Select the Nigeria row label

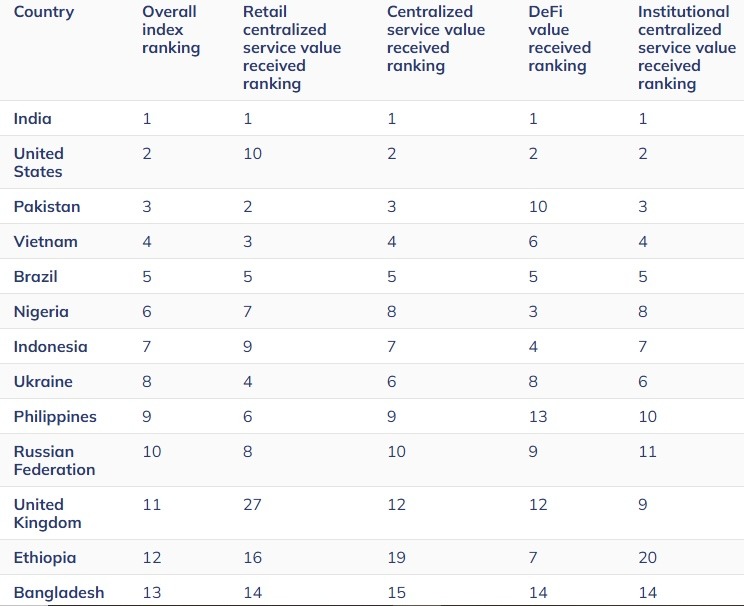[x=41, y=311]
